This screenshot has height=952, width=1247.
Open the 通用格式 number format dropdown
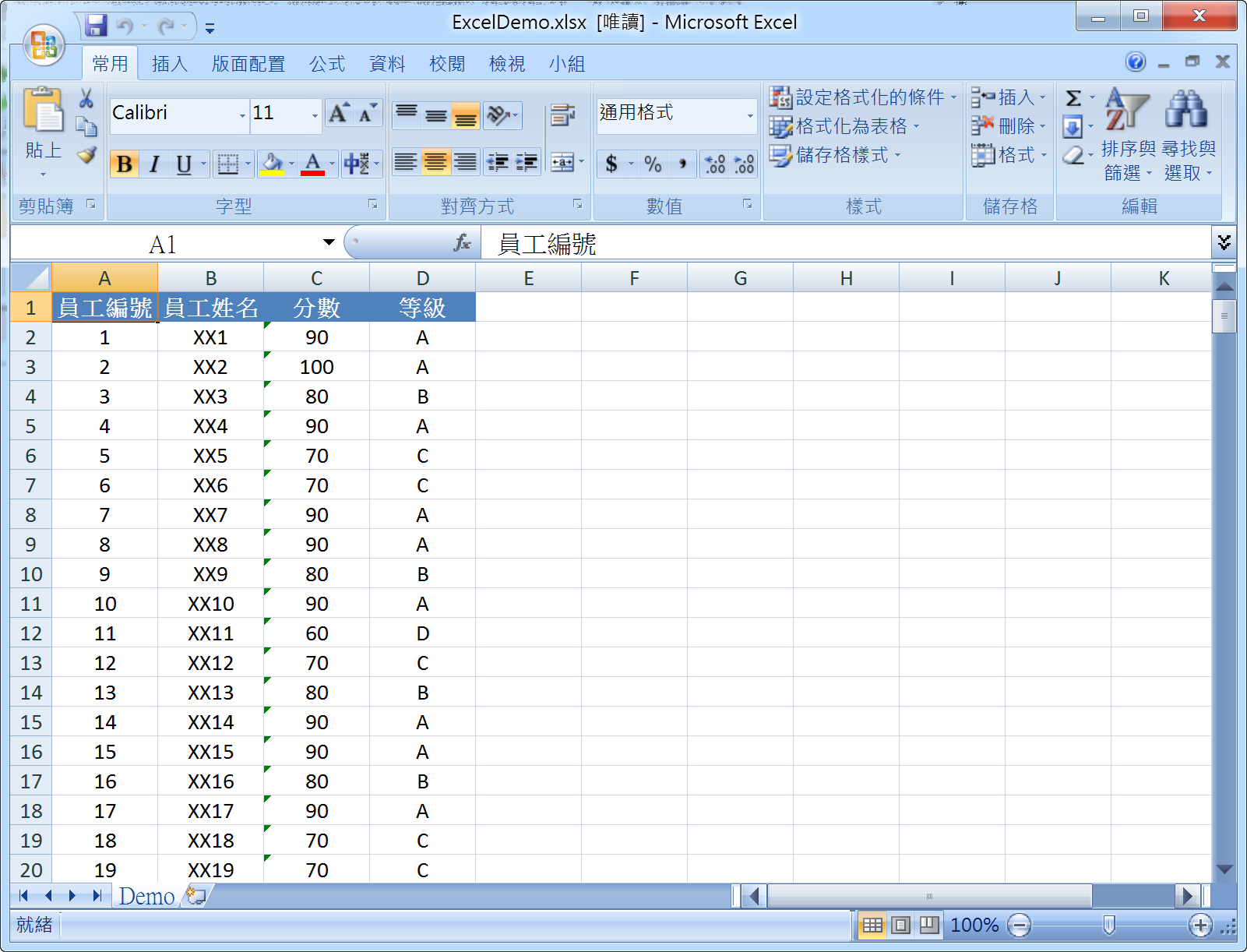coord(750,116)
